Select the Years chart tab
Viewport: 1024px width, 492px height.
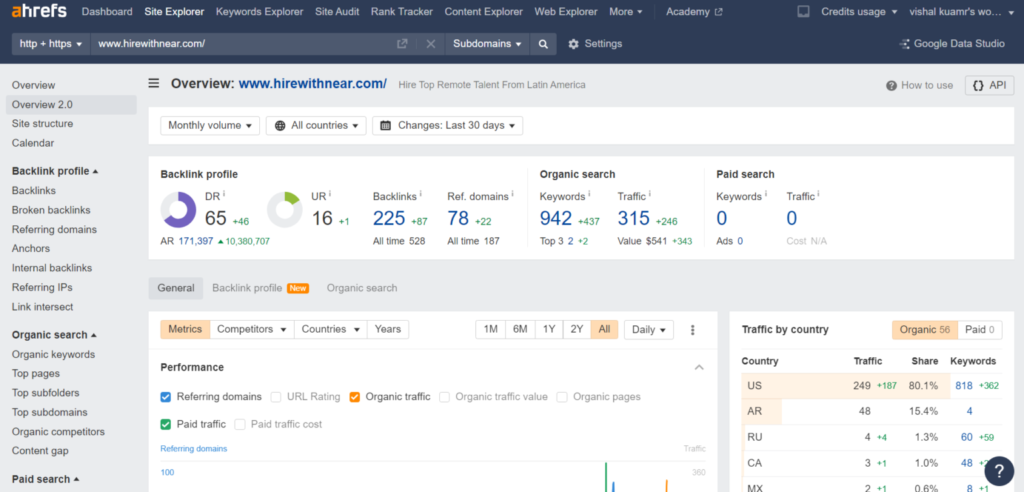388,329
